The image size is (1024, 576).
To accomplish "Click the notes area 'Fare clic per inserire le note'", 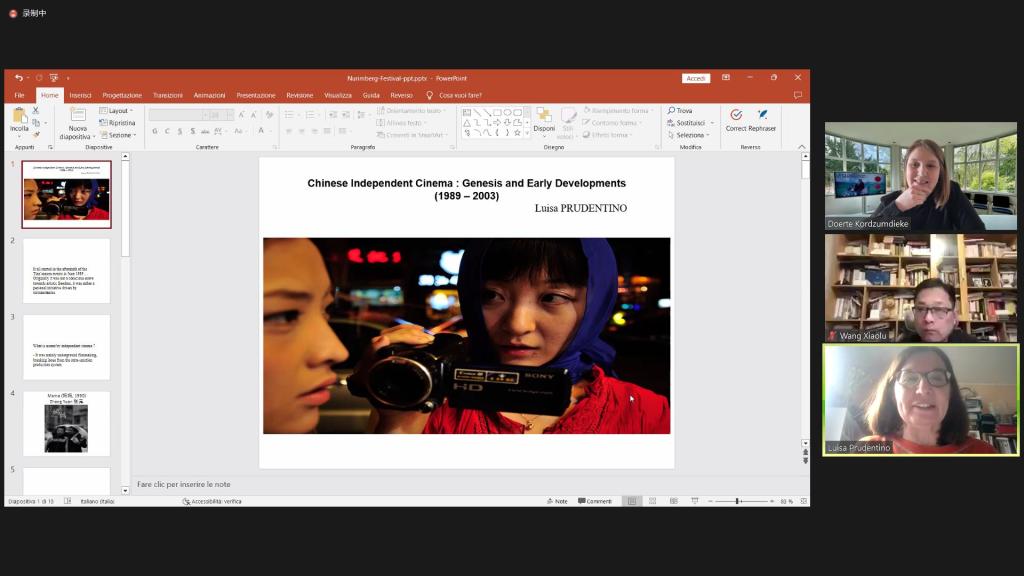I will [184, 485].
